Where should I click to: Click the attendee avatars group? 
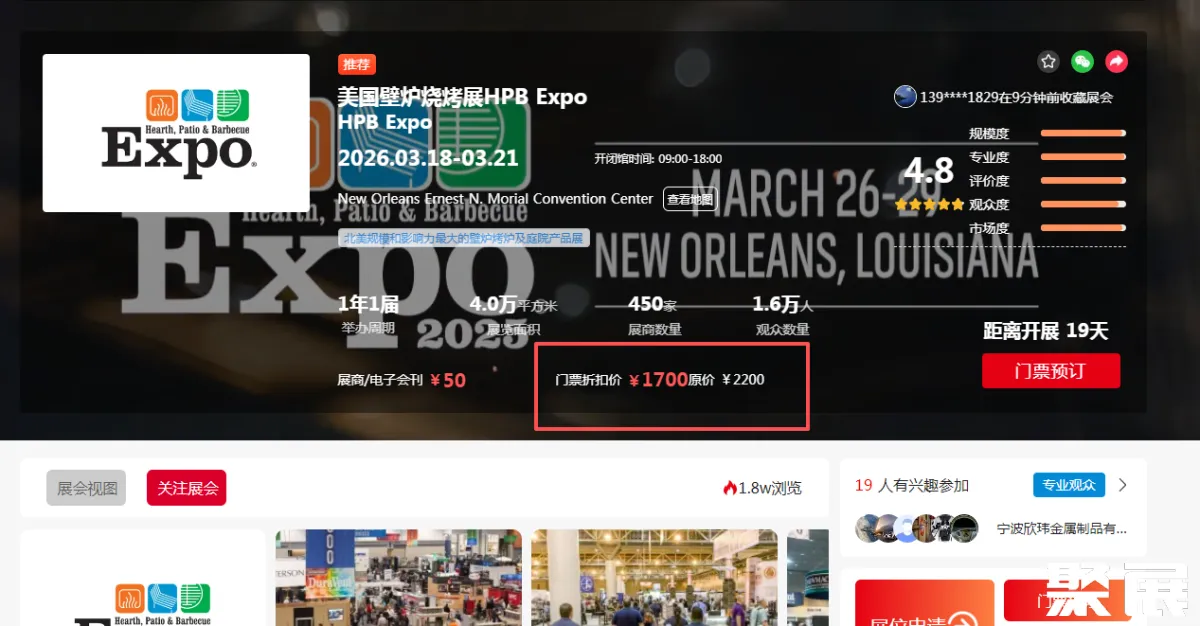pos(916,528)
